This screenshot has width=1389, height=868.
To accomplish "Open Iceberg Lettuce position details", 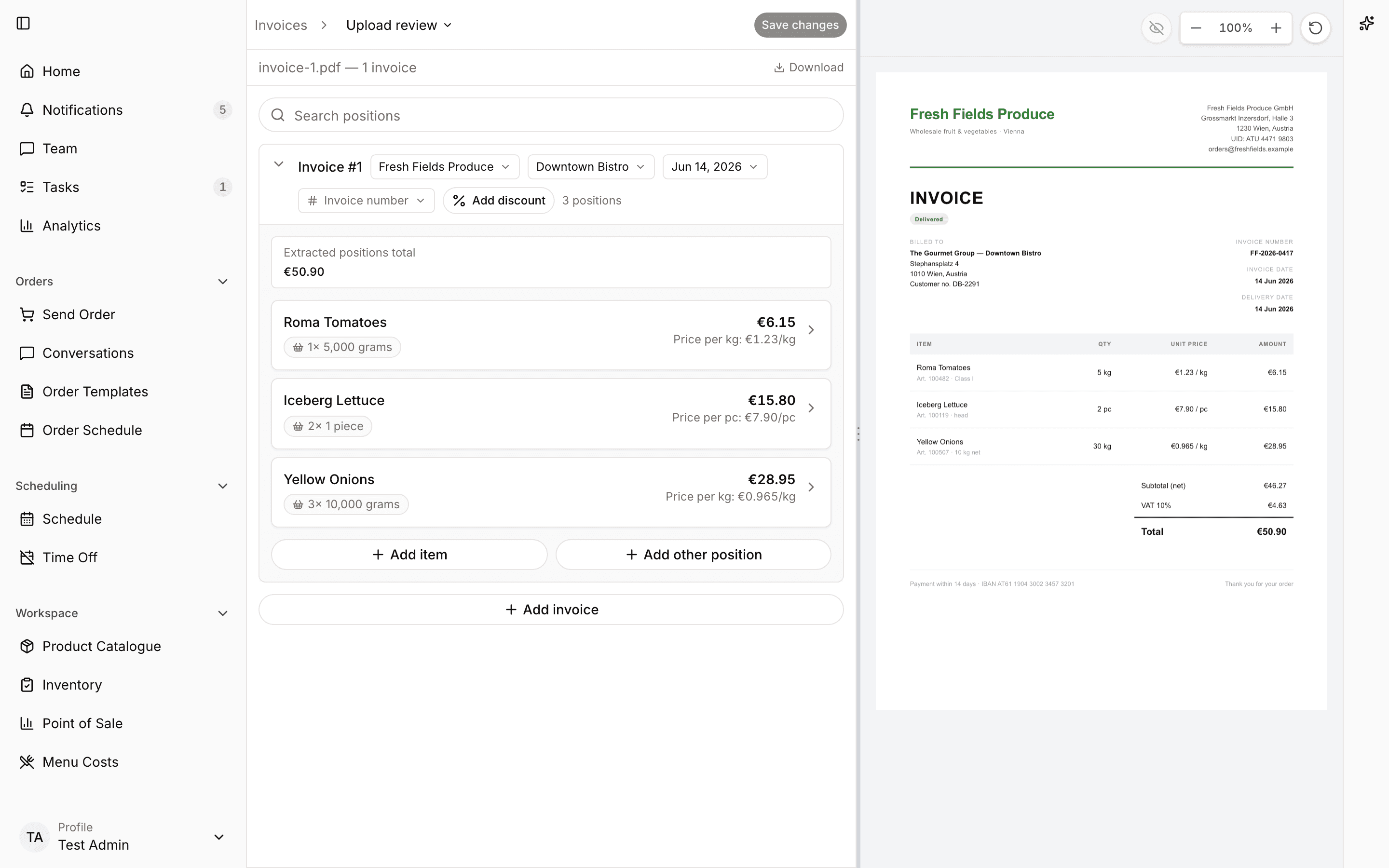I will point(551,413).
